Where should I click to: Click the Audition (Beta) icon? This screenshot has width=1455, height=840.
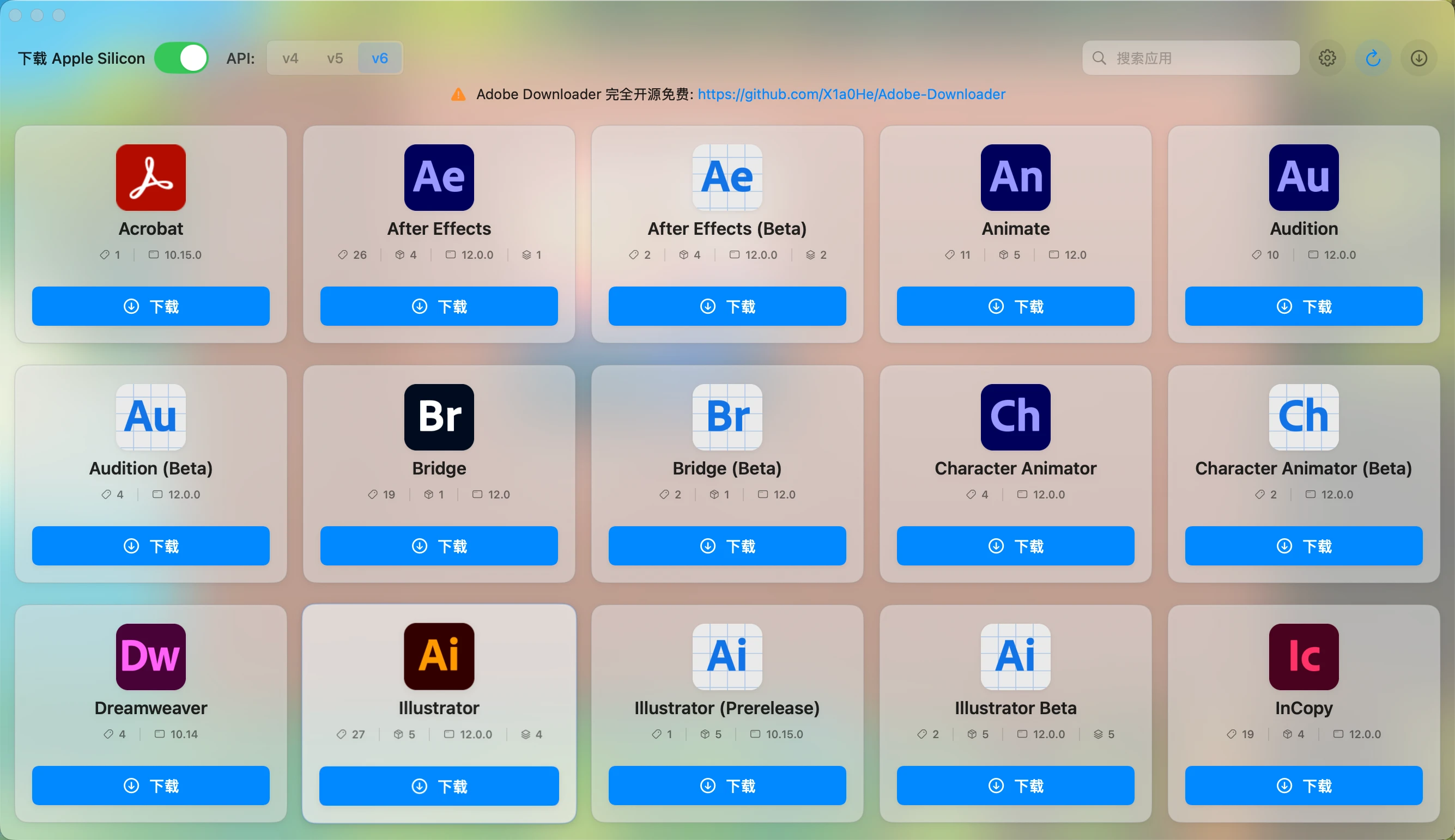(x=150, y=417)
